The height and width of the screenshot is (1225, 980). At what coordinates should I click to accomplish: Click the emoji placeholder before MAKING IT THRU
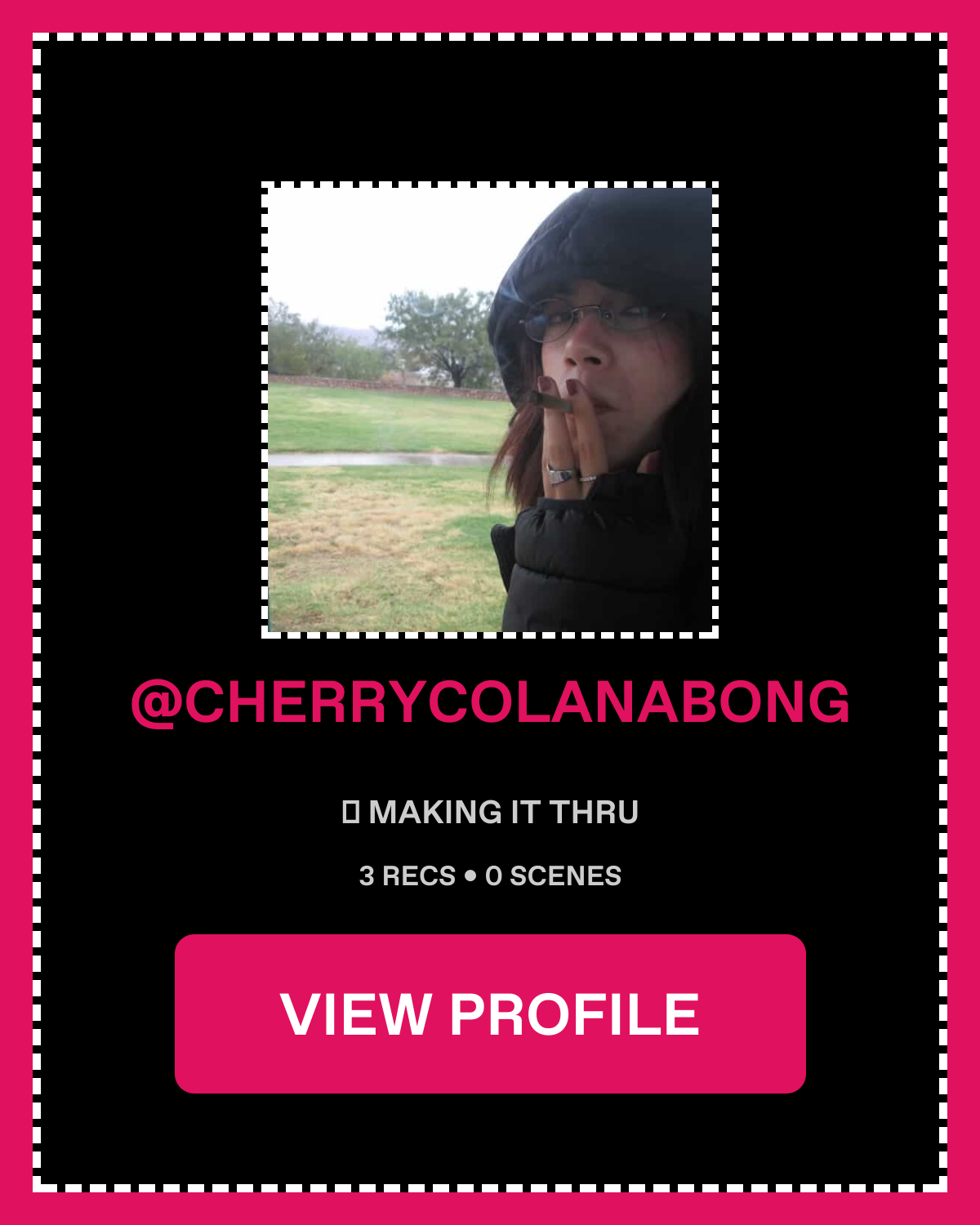point(350,812)
